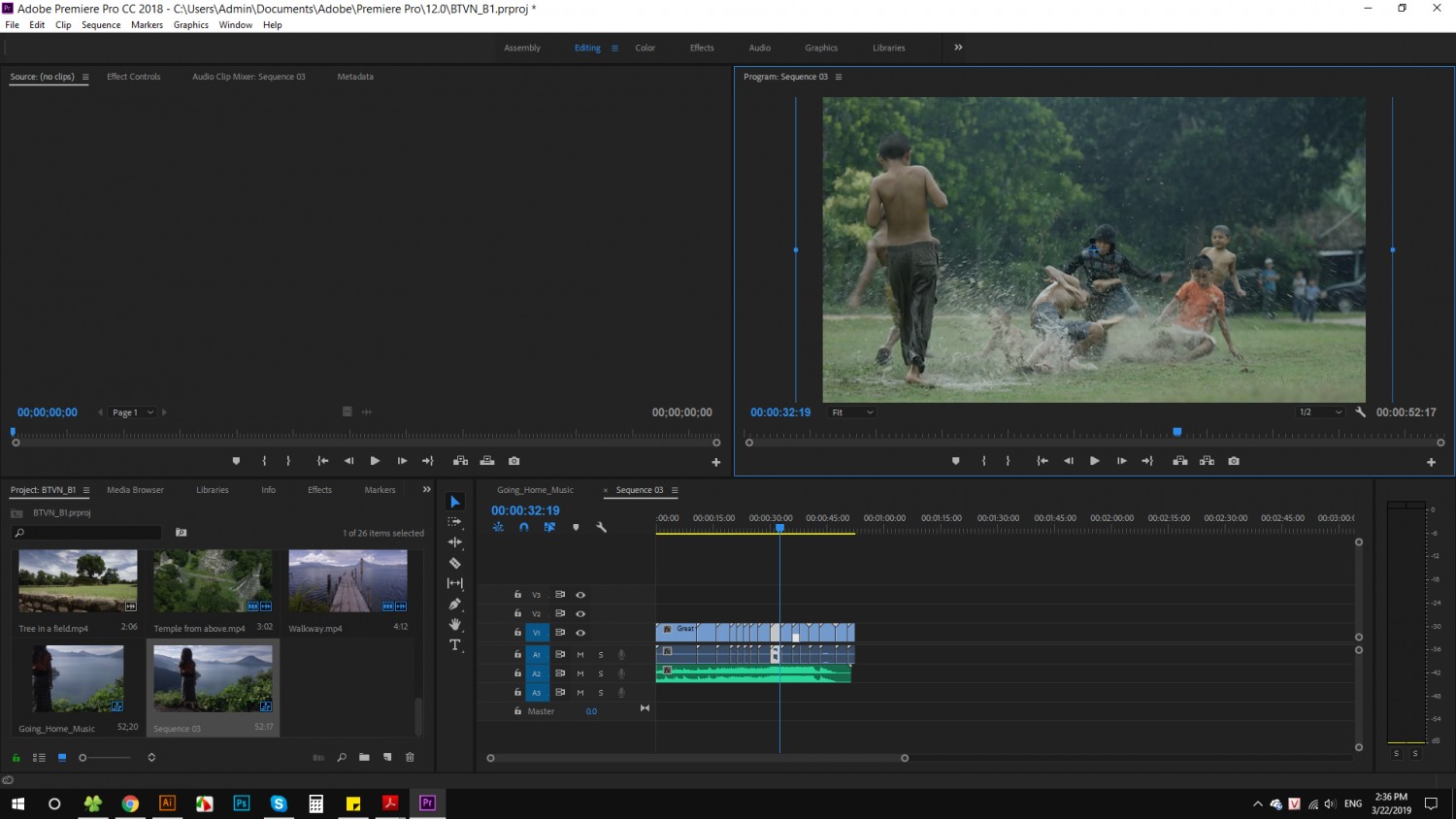Step forward one frame in Program monitor
1456x819 pixels.
(1121, 461)
